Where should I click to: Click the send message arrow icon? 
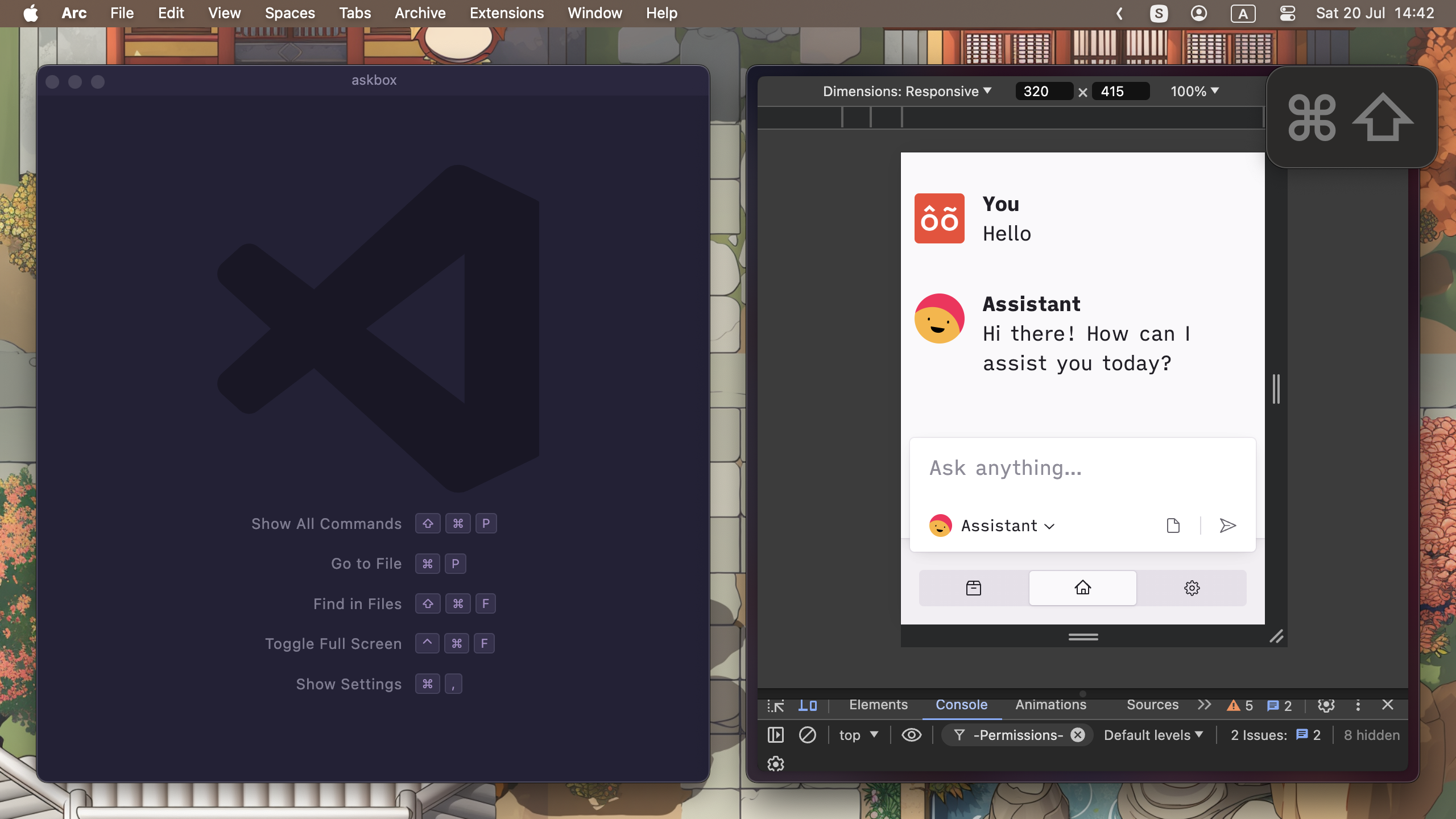pos(1227,526)
